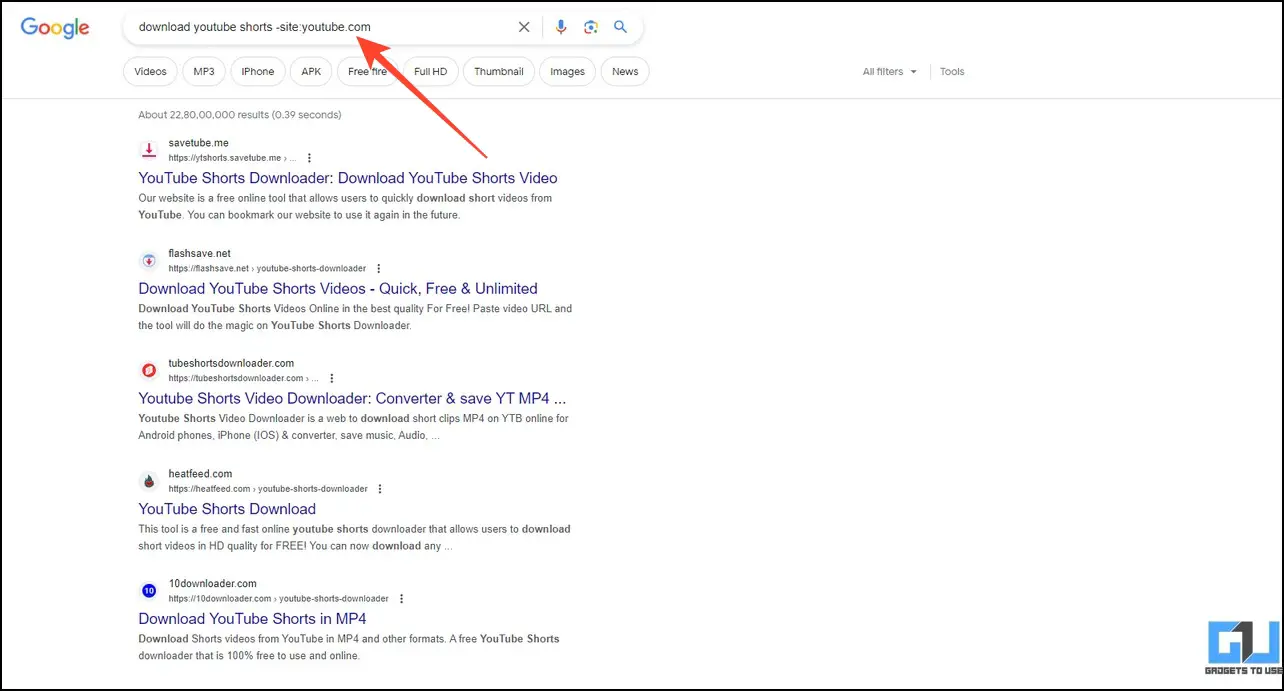Click the savetube.me favicon

149,150
